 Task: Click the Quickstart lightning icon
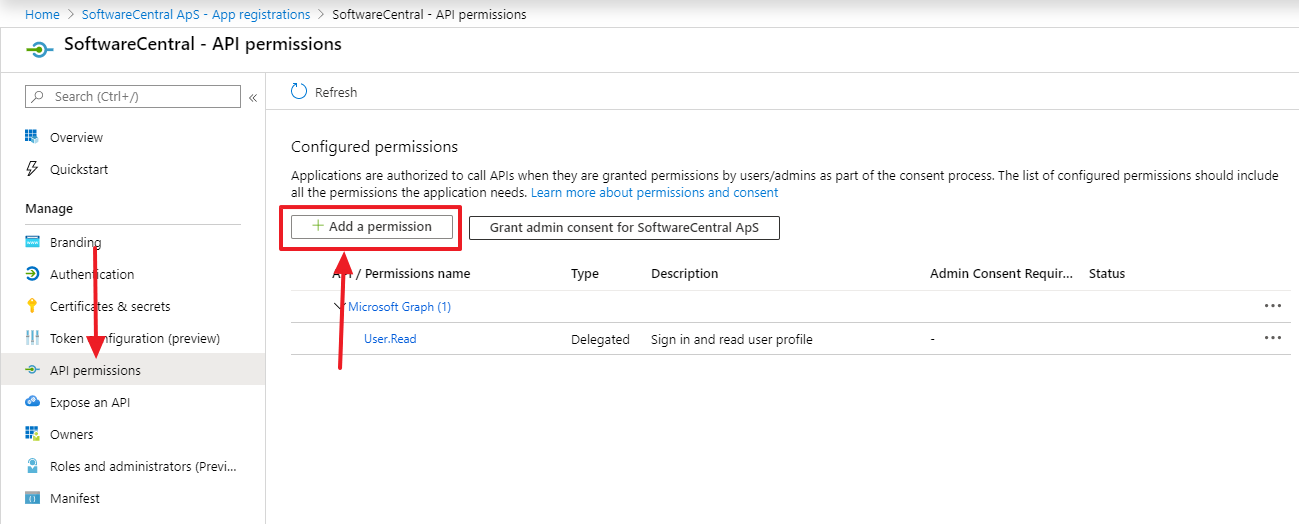pos(32,169)
